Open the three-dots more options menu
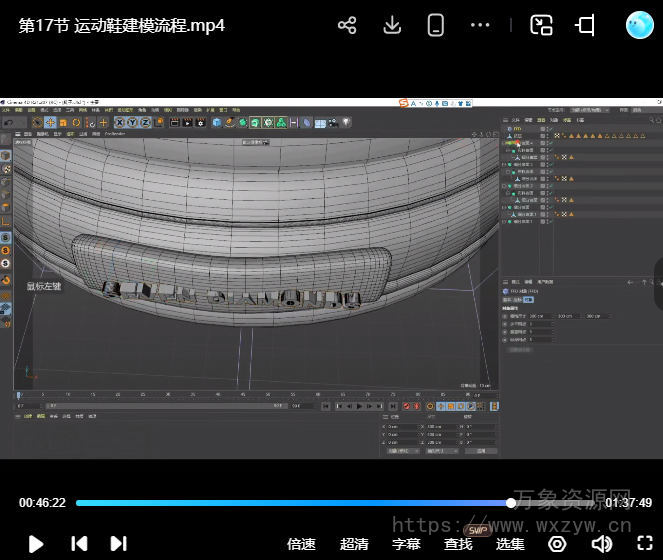 click(480, 25)
